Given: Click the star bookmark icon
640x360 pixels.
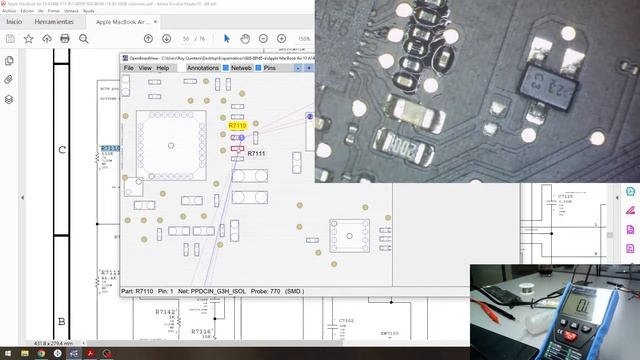Looking at the screenshot, I should point(29,39).
